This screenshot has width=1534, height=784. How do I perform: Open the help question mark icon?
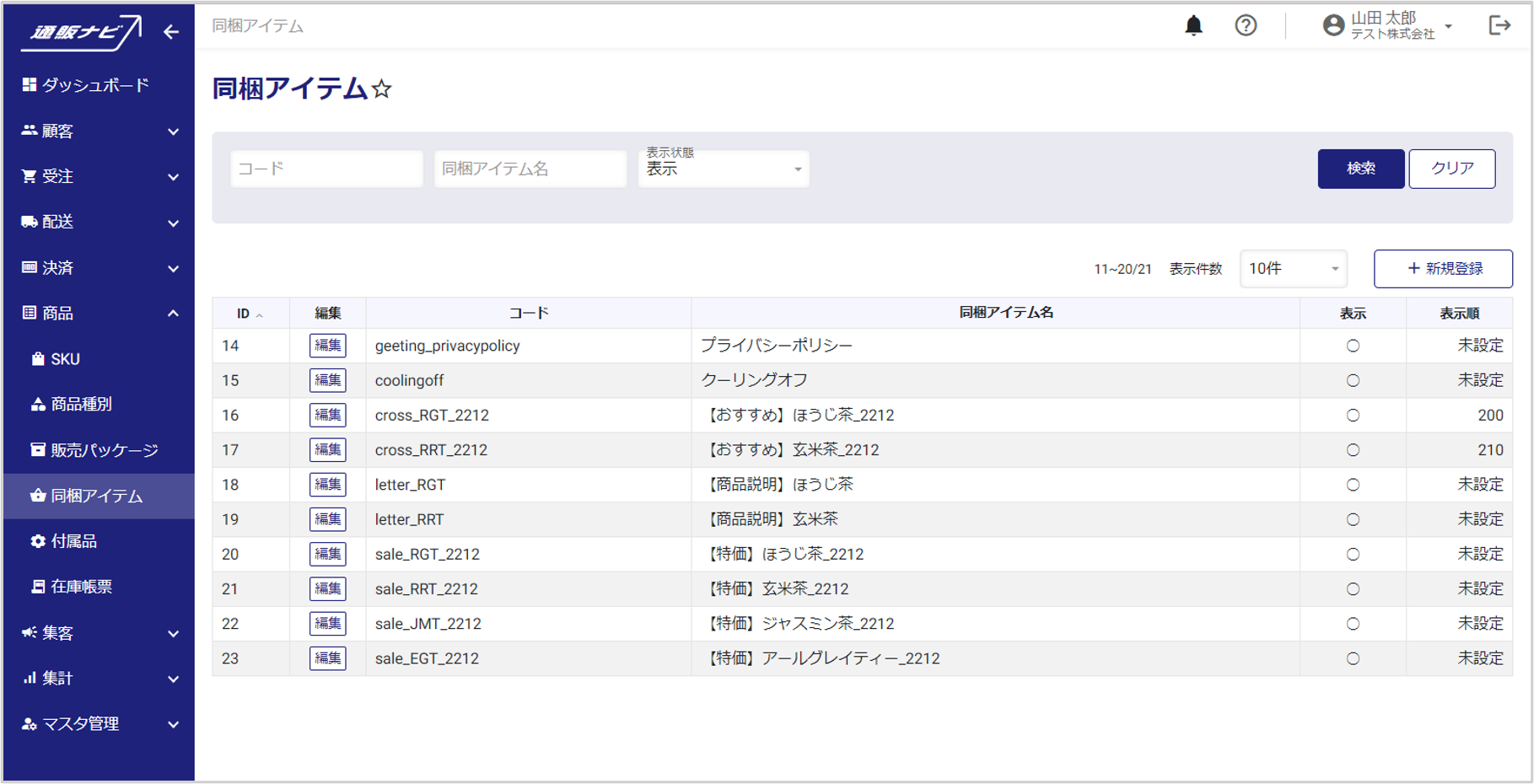pos(1246,26)
